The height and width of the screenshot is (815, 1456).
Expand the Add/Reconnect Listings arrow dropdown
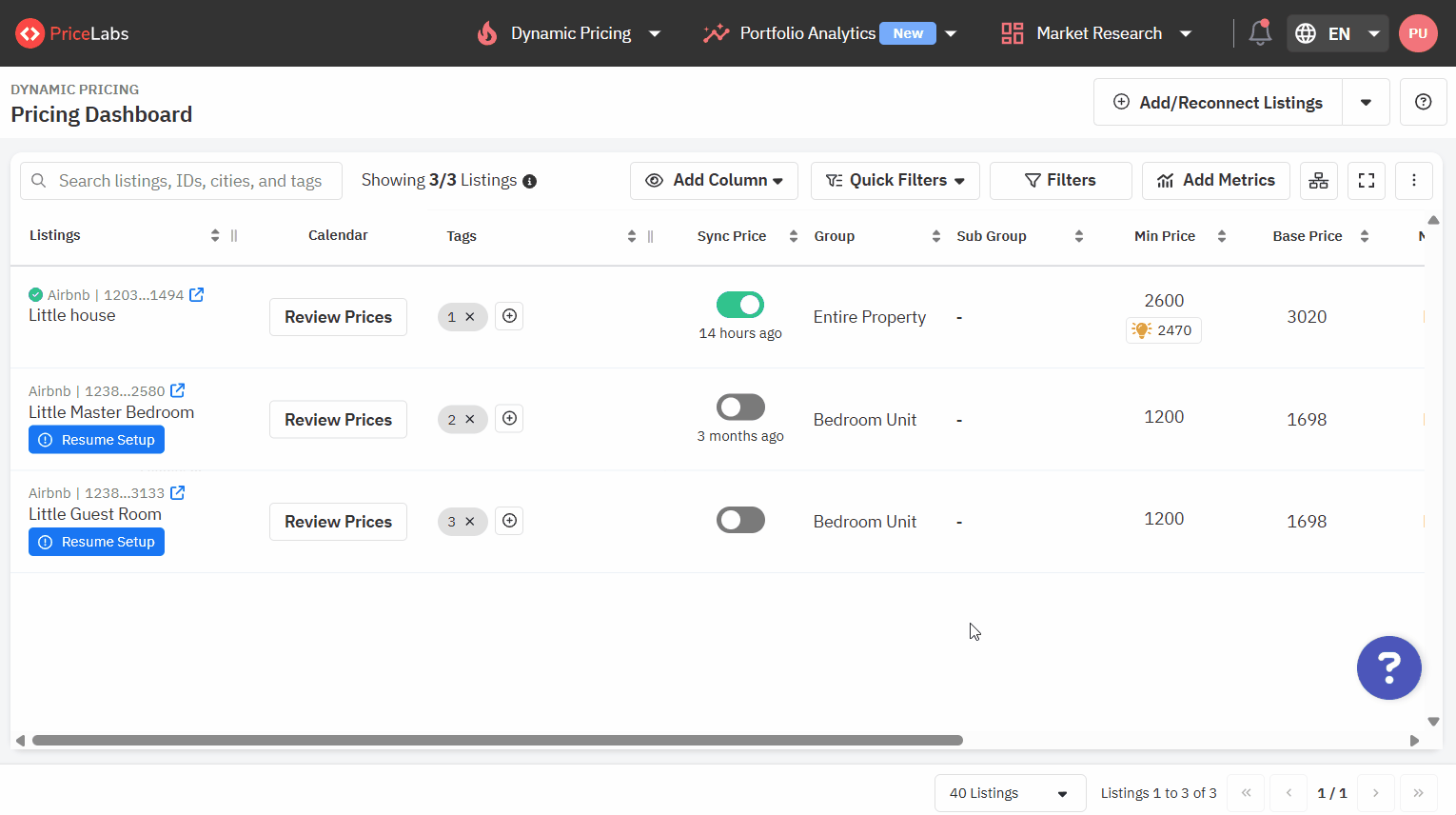click(x=1366, y=102)
